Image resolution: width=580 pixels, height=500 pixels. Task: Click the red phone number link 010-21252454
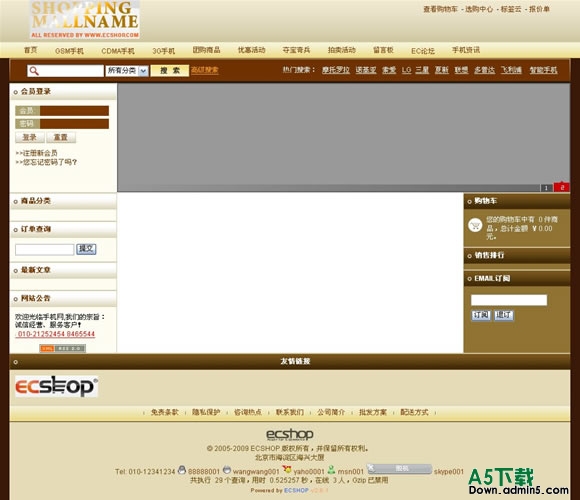pyautogui.click(x=55, y=334)
